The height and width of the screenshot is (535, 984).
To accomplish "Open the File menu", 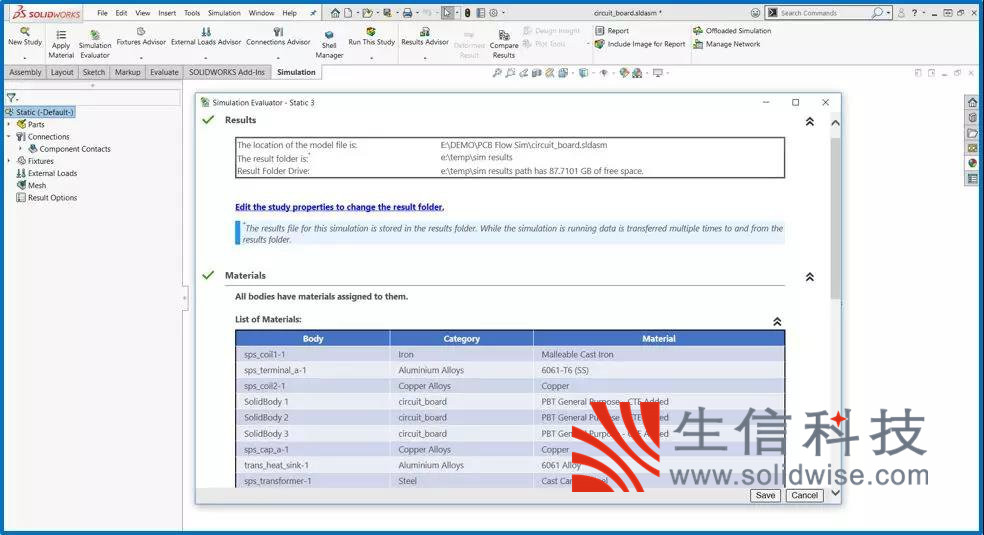I will click(x=102, y=13).
